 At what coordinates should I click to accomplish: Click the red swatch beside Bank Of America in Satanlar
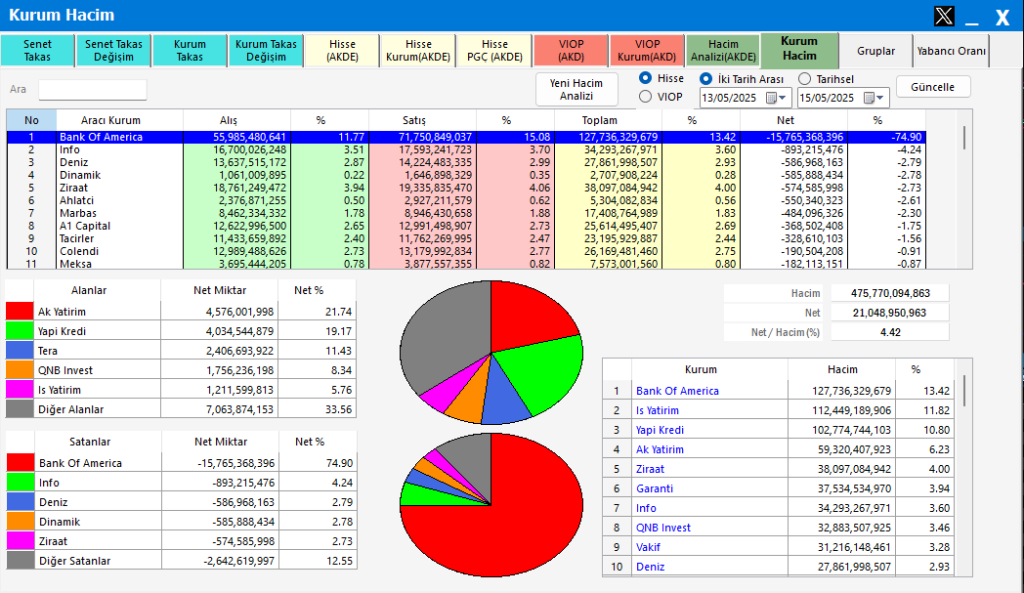click(20, 463)
